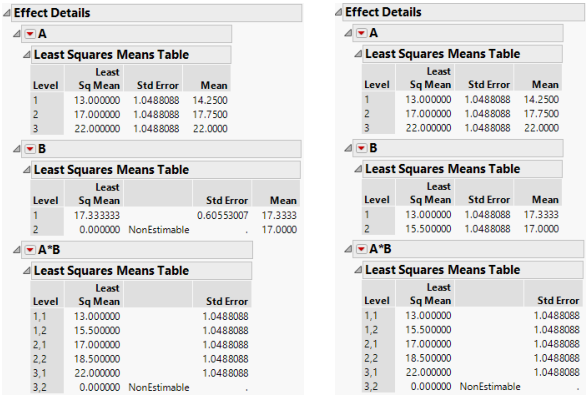Collapse effect A*B section in right panel
Viewport: 588px width, 396px height.
point(348,249)
